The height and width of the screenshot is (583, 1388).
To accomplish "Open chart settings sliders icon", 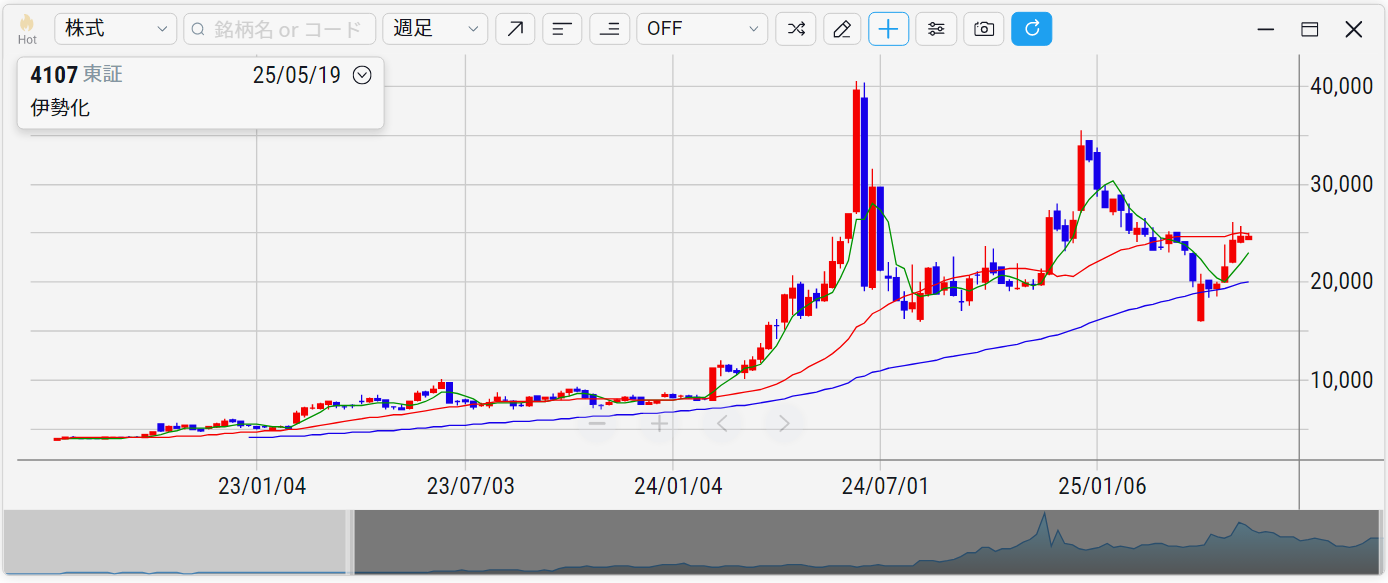I will click(936, 29).
